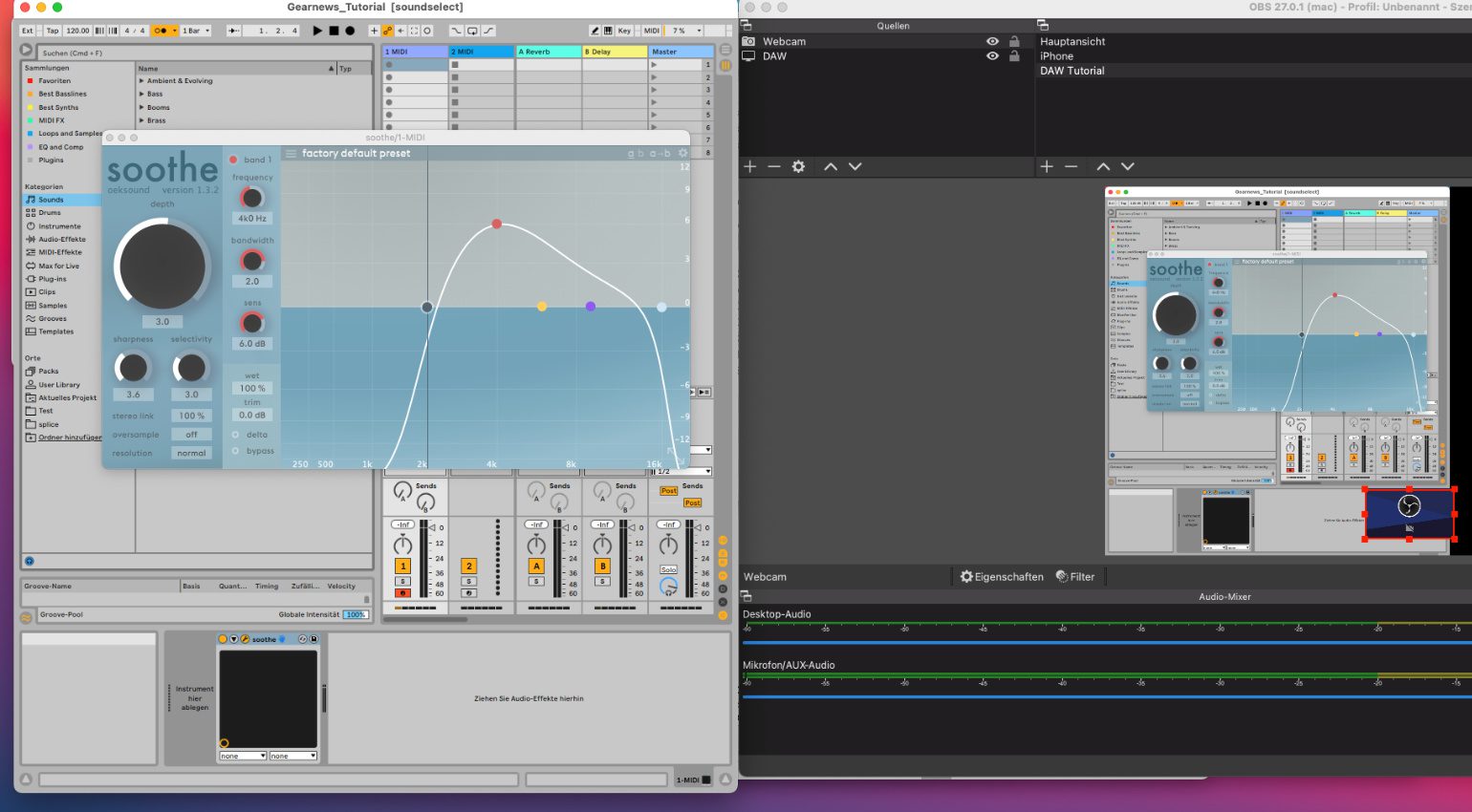Click soothe band 1 enable dot
Image resolution: width=1472 pixels, height=812 pixels.
pyautogui.click(x=233, y=160)
